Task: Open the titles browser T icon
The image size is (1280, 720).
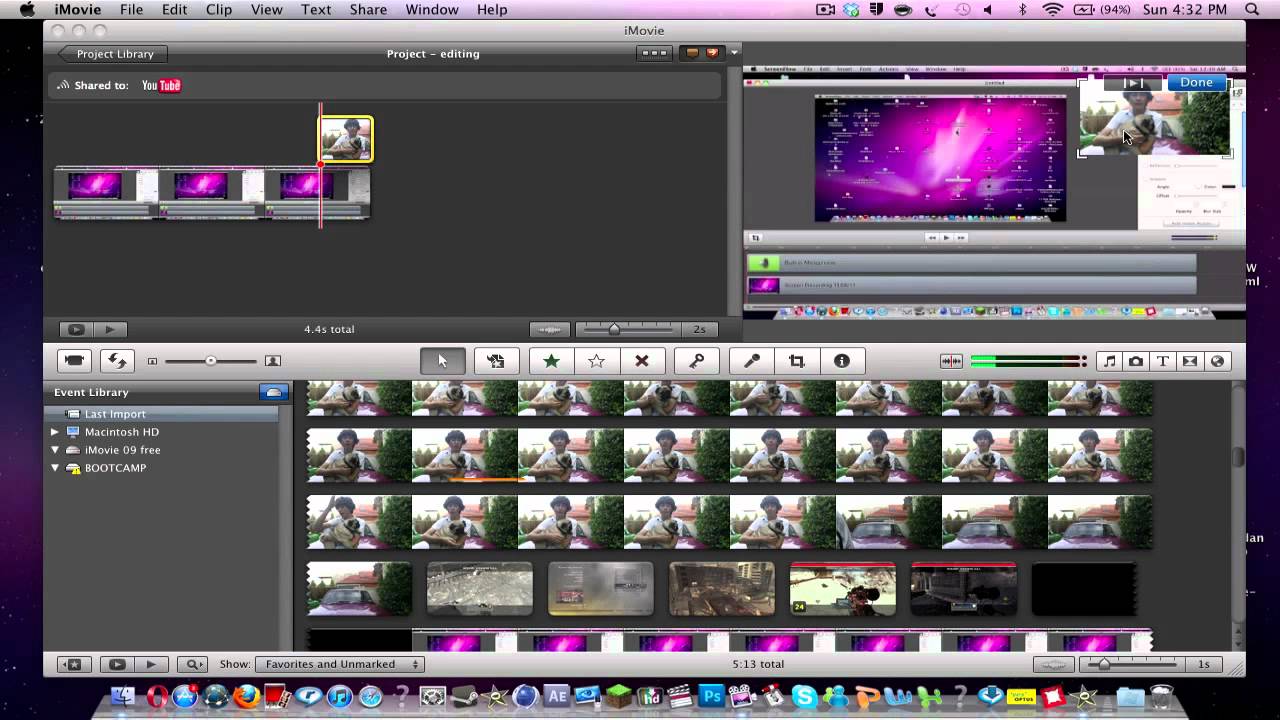Action: pos(1163,361)
